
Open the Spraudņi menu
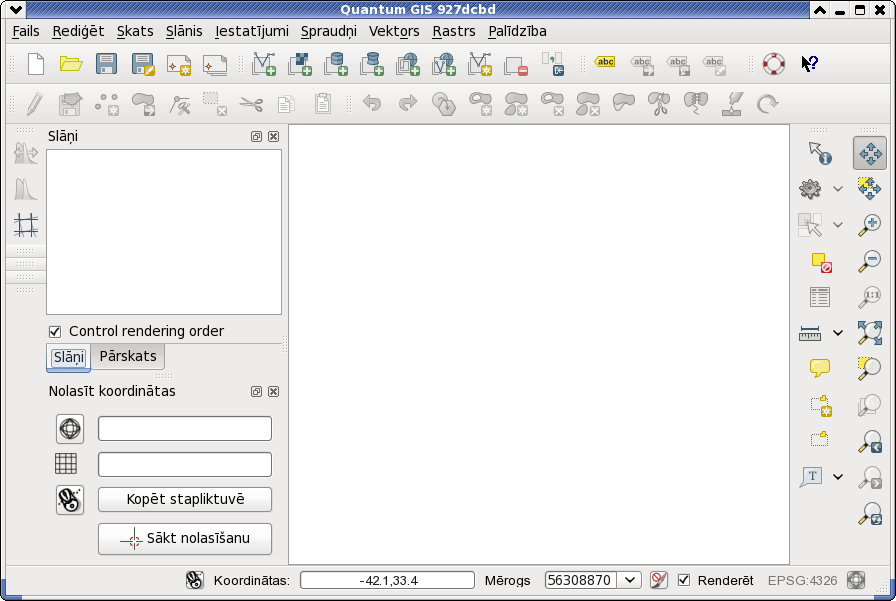(x=329, y=31)
